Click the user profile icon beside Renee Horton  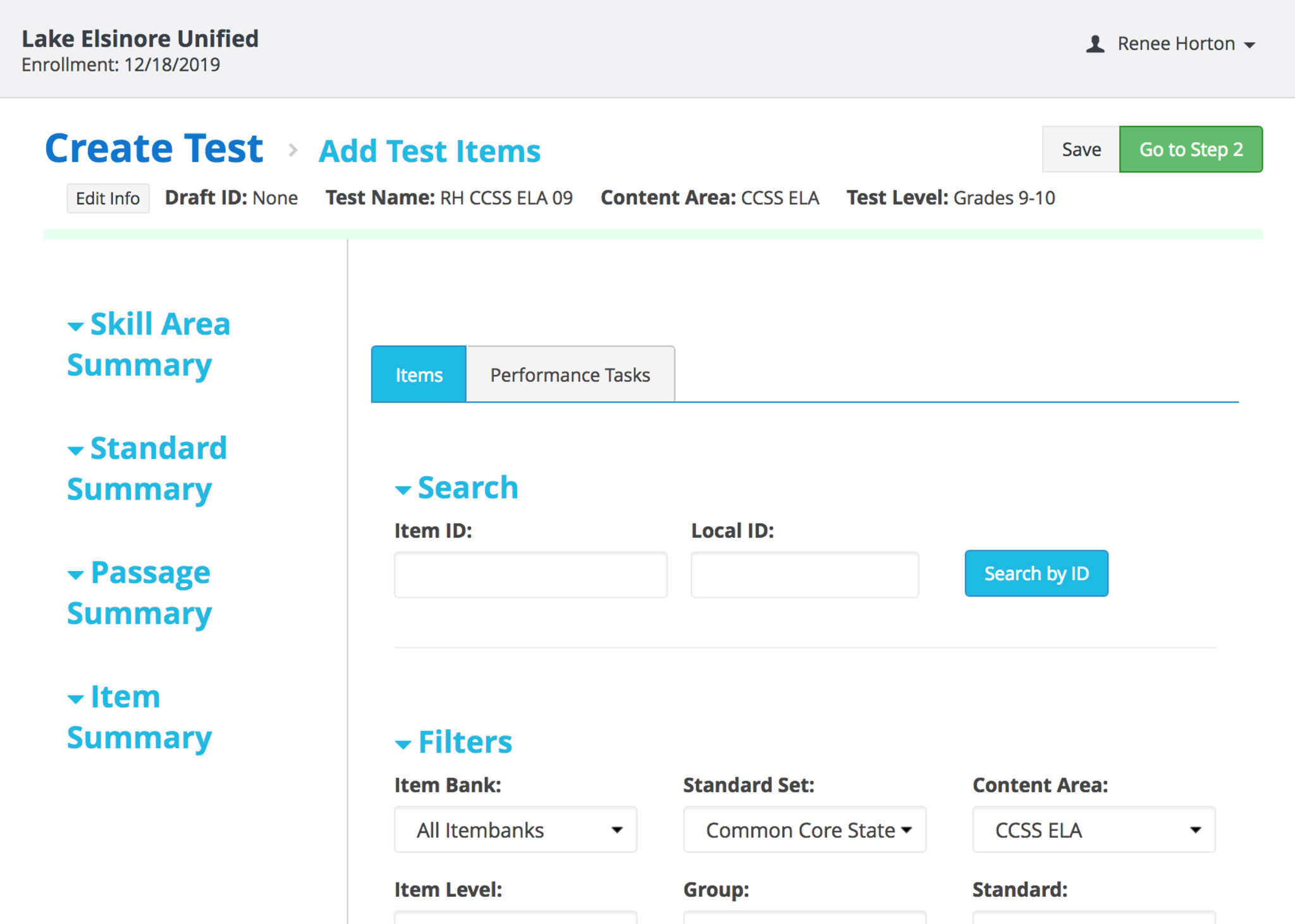click(1095, 44)
